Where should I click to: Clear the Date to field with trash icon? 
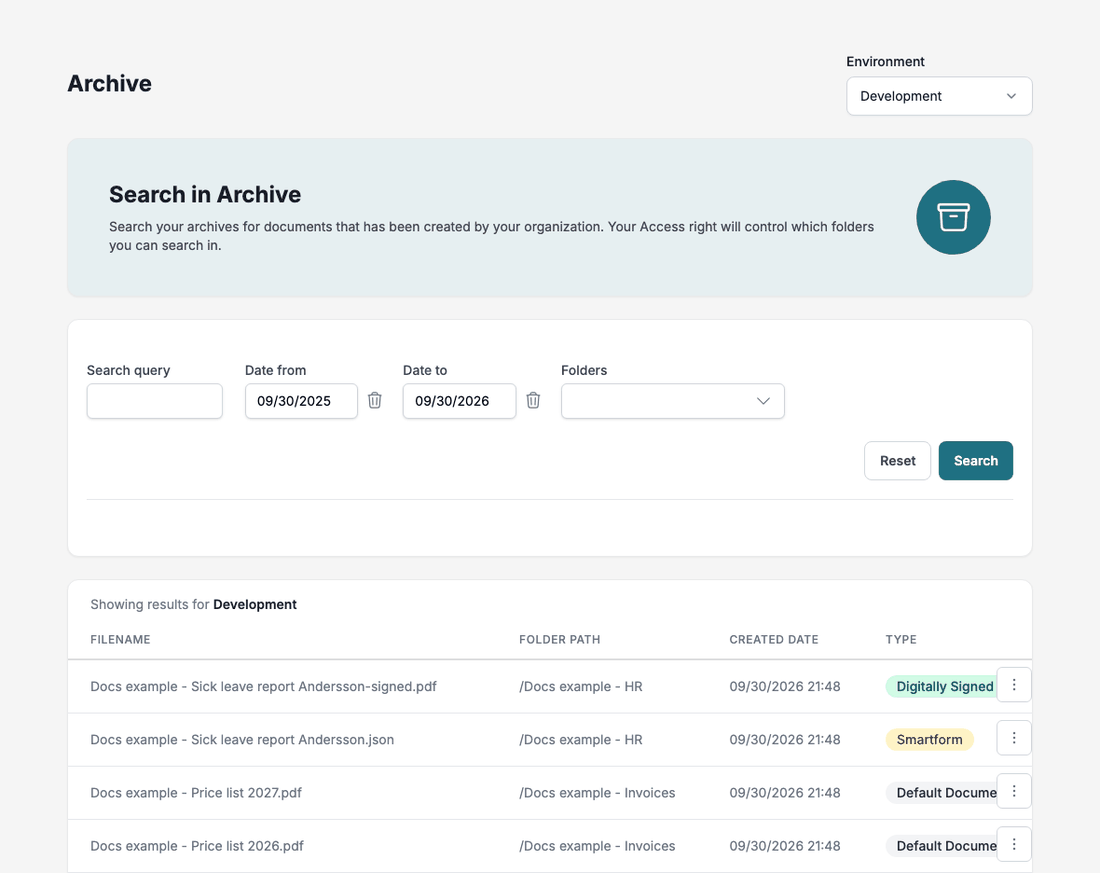[x=533, y=401]
